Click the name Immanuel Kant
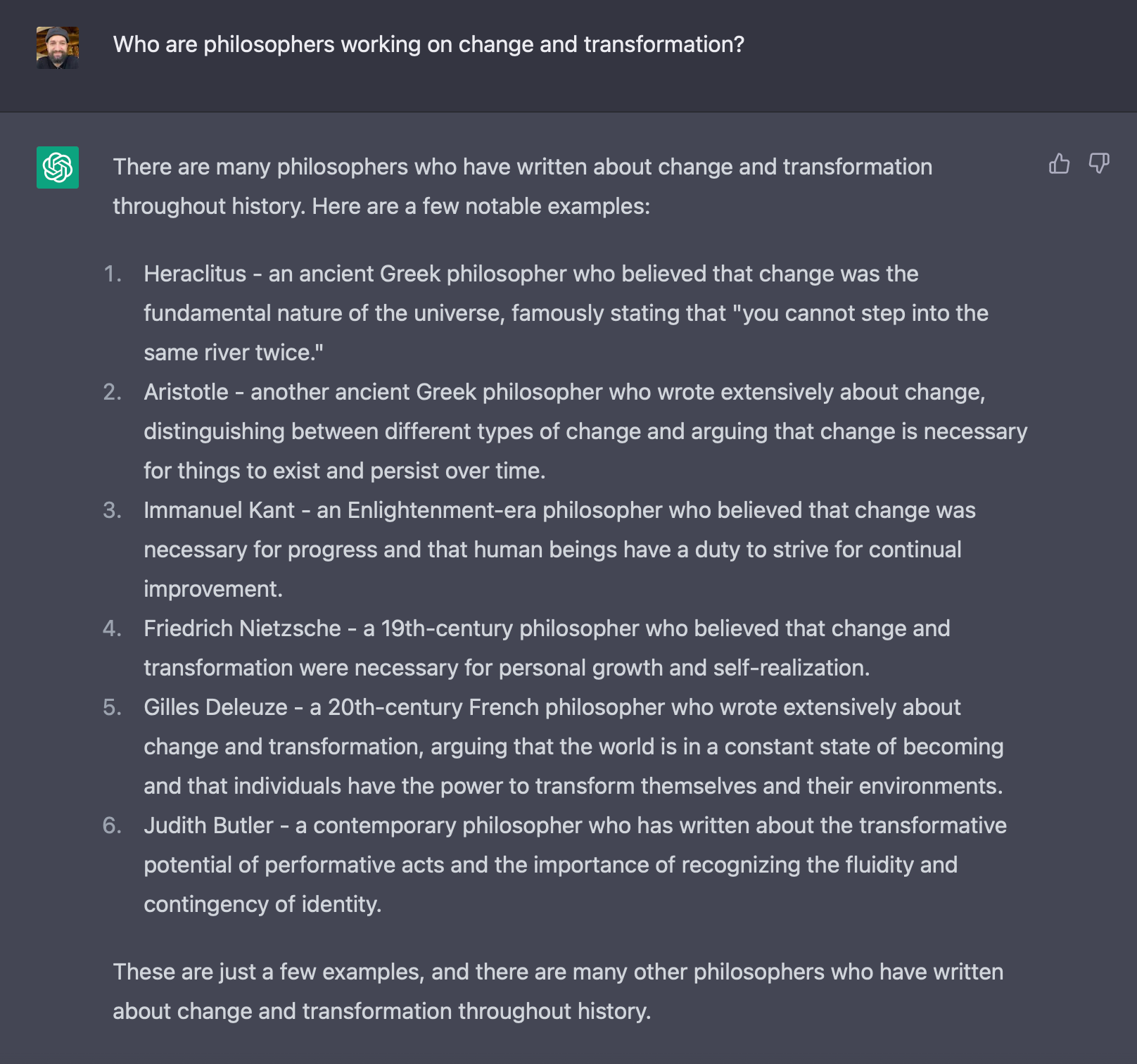 click(x=219, y=510)
